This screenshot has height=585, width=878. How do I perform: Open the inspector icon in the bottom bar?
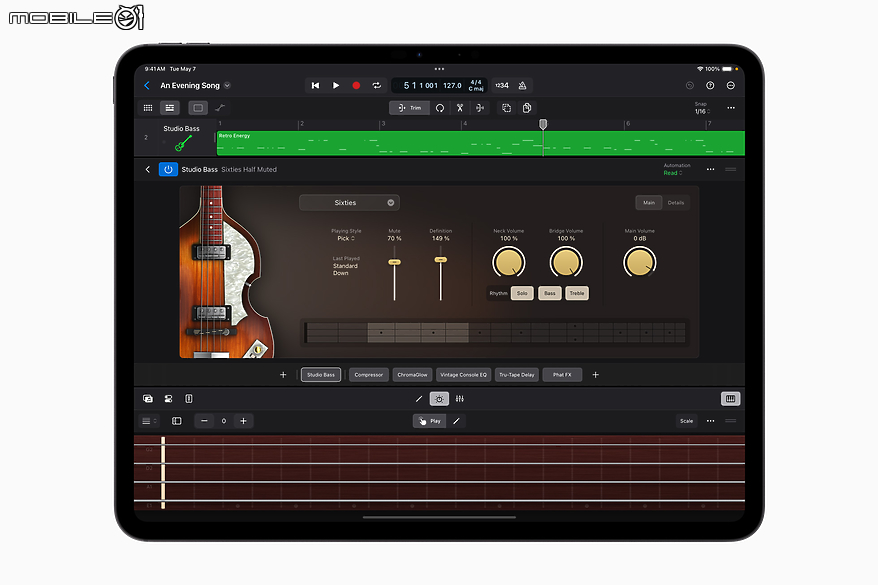click(x=169, y=399)
